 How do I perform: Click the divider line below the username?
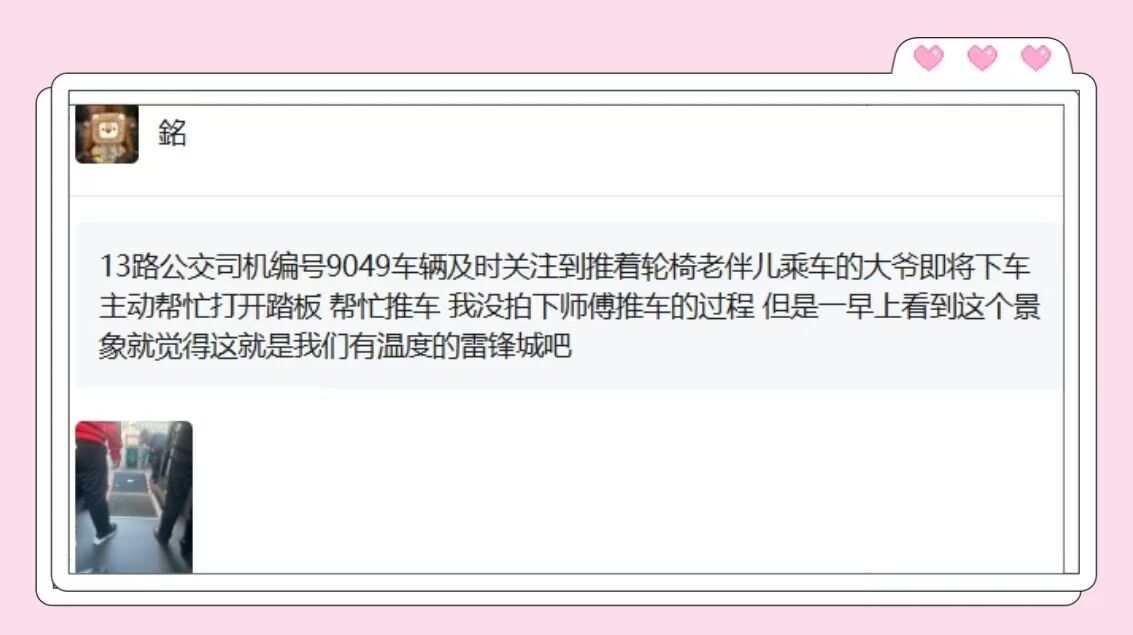point(566,196)
